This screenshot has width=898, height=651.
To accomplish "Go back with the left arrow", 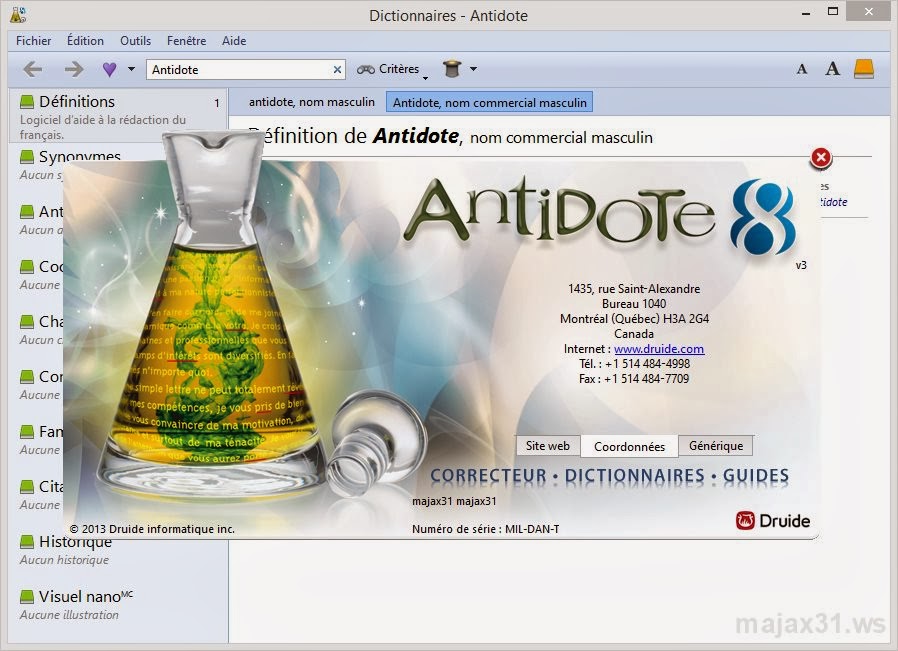I will 33,70.
